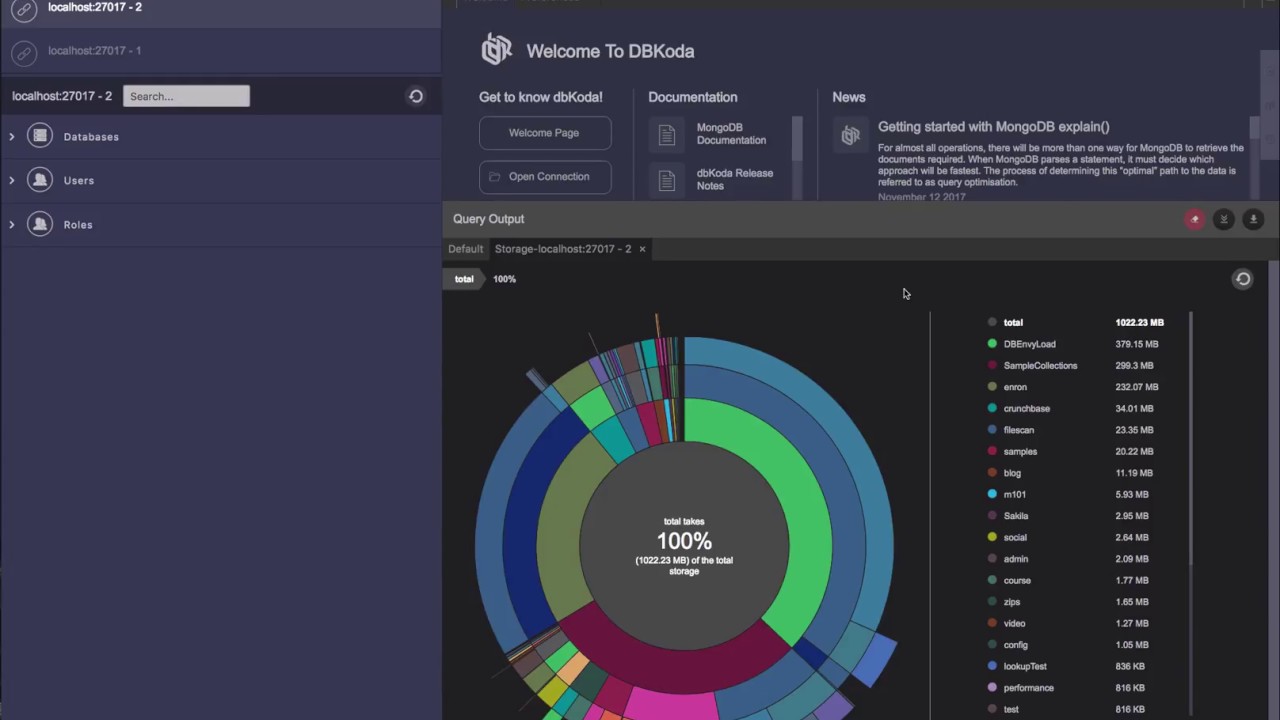Image resolution: width=1280 pixels, height=720 pixels.
Task: Expand the Roles node
Action: (x=12, y=224)
